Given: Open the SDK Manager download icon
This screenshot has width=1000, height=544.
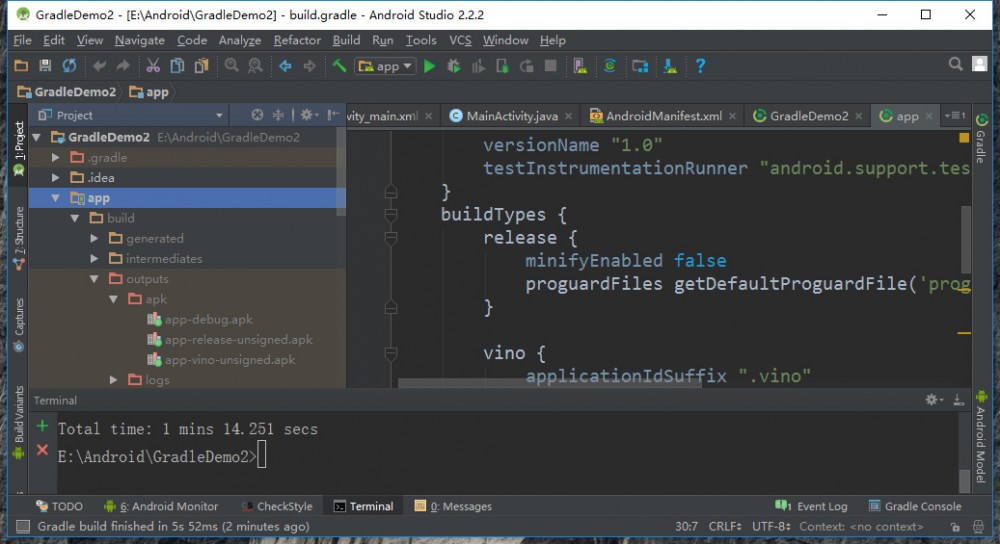Looking at the screenshot, I should click(670, 66).
